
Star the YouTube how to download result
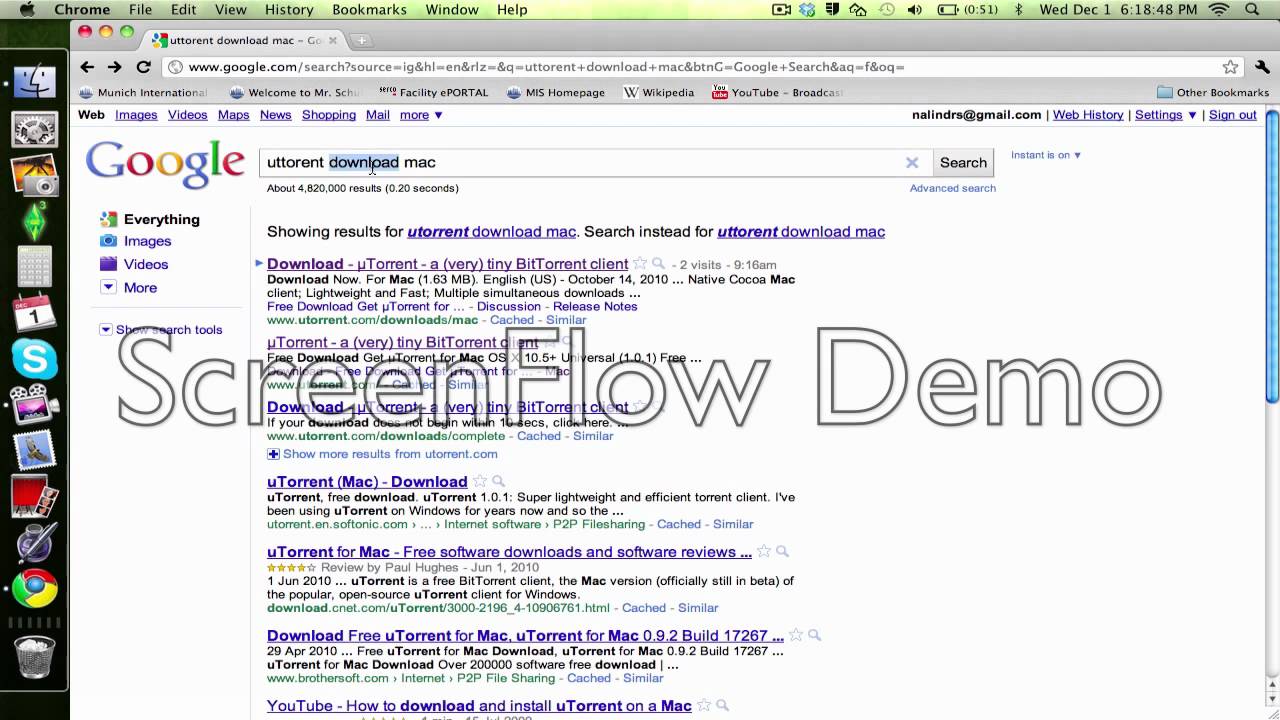coord(704,706)
